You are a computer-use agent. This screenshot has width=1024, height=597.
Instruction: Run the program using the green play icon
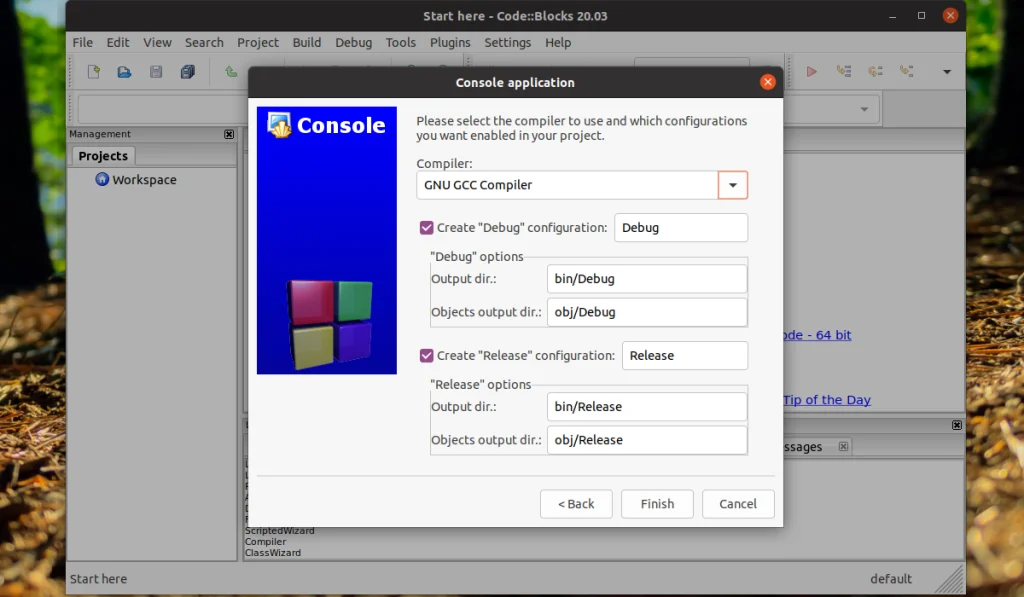click(x=811, y=71)
